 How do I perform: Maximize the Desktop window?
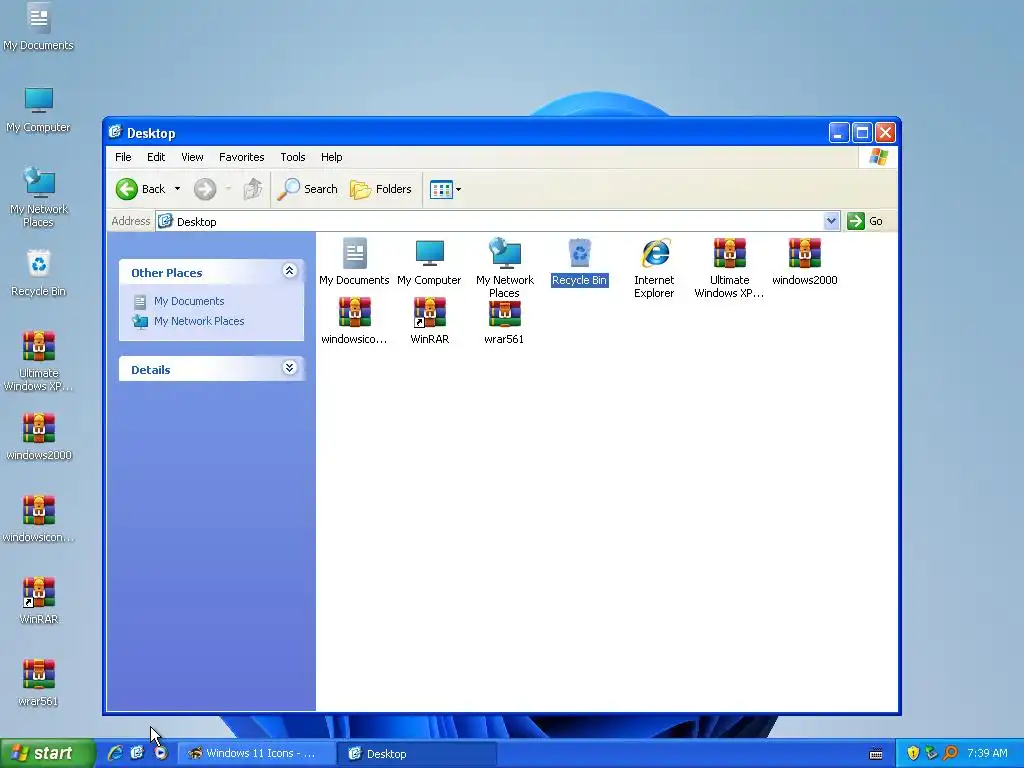pos(862,133)
